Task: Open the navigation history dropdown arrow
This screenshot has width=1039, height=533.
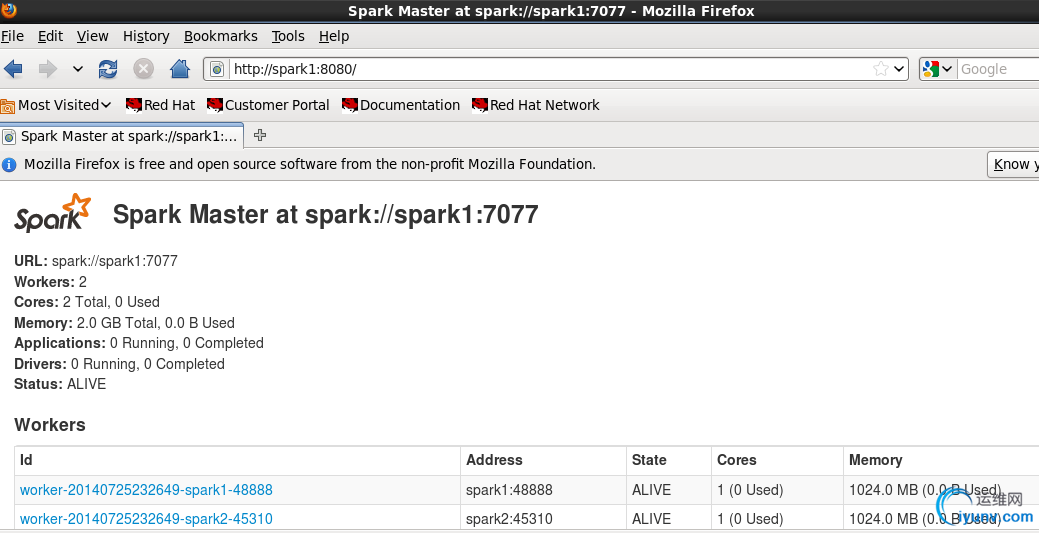Action: (x=78, y=69)
